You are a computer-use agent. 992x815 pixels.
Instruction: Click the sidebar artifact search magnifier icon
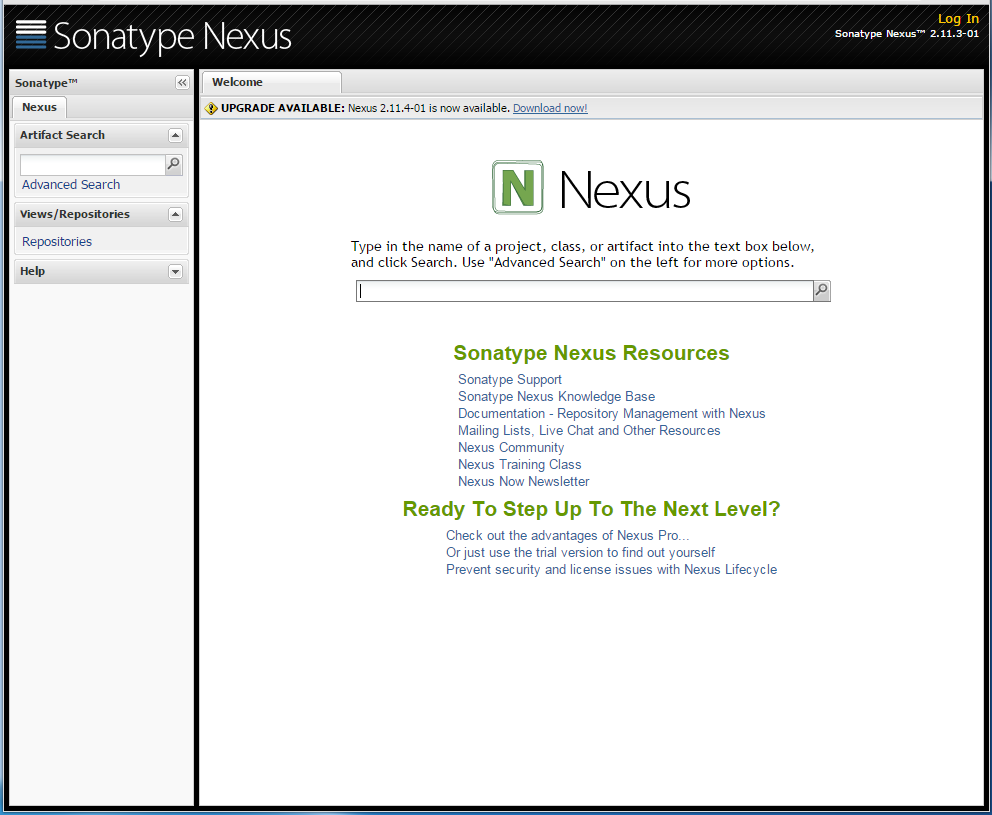coord(174,165)
